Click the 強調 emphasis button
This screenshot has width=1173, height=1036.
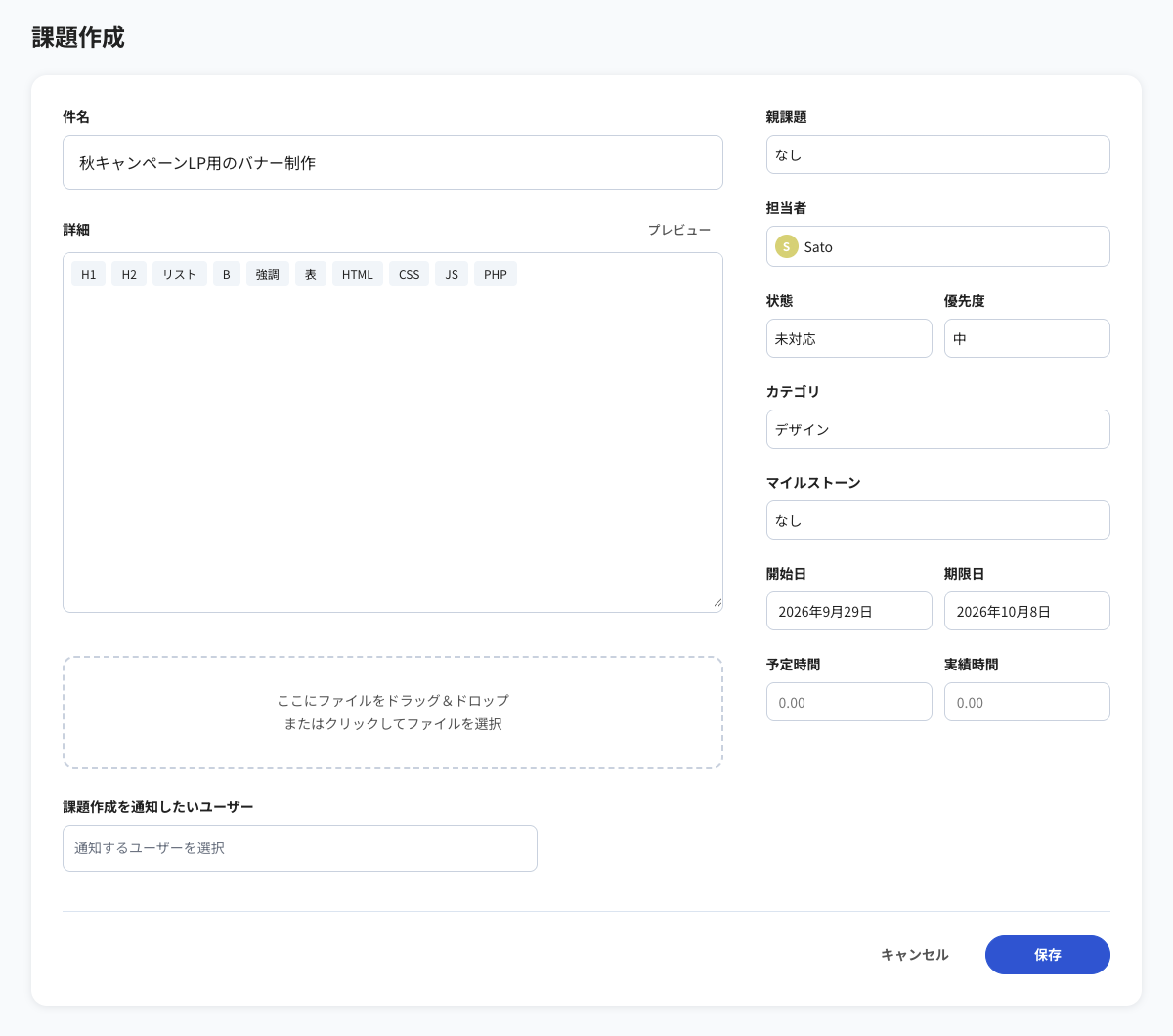coord(268,274)
